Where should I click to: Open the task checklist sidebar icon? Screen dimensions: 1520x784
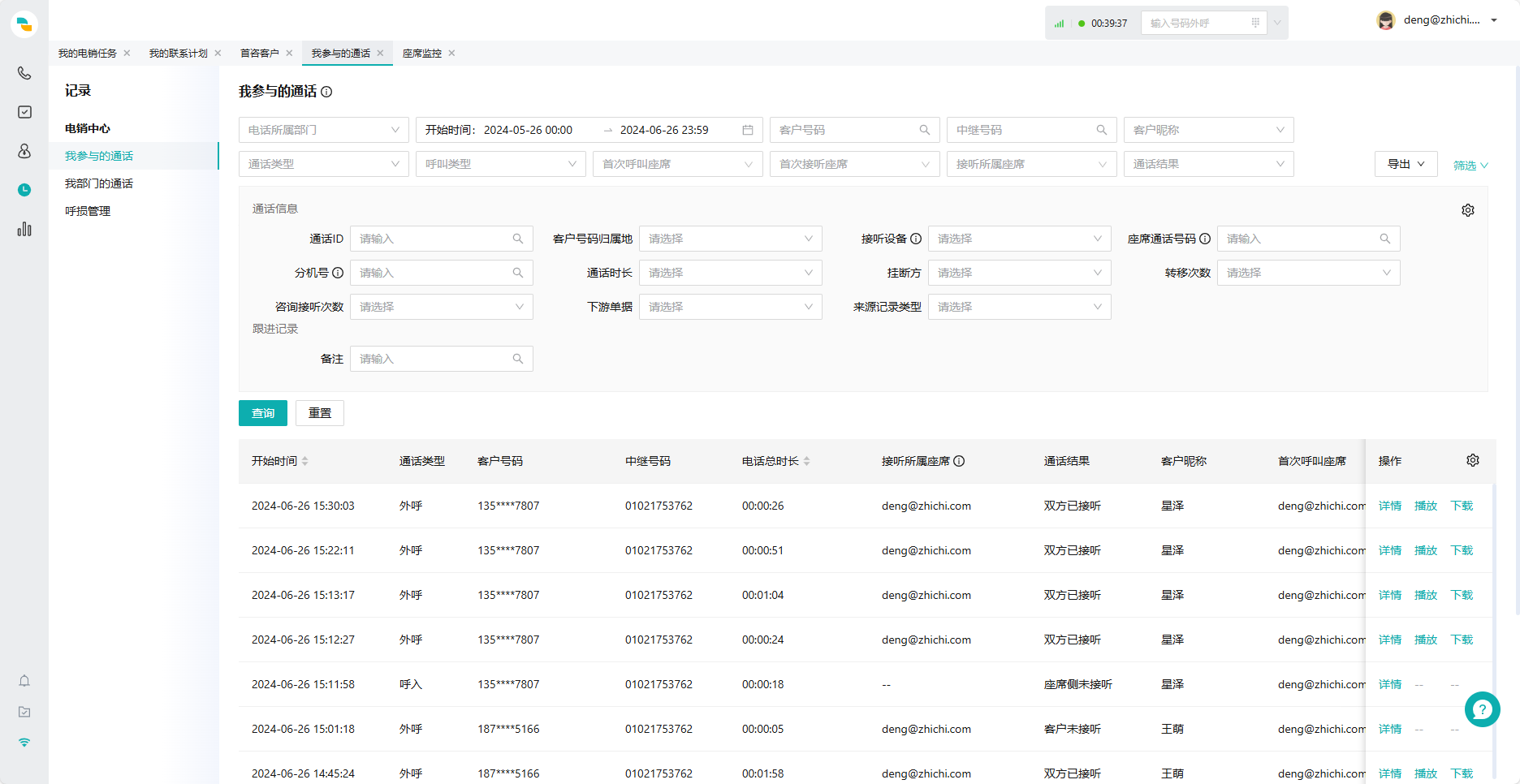[24, 112]
